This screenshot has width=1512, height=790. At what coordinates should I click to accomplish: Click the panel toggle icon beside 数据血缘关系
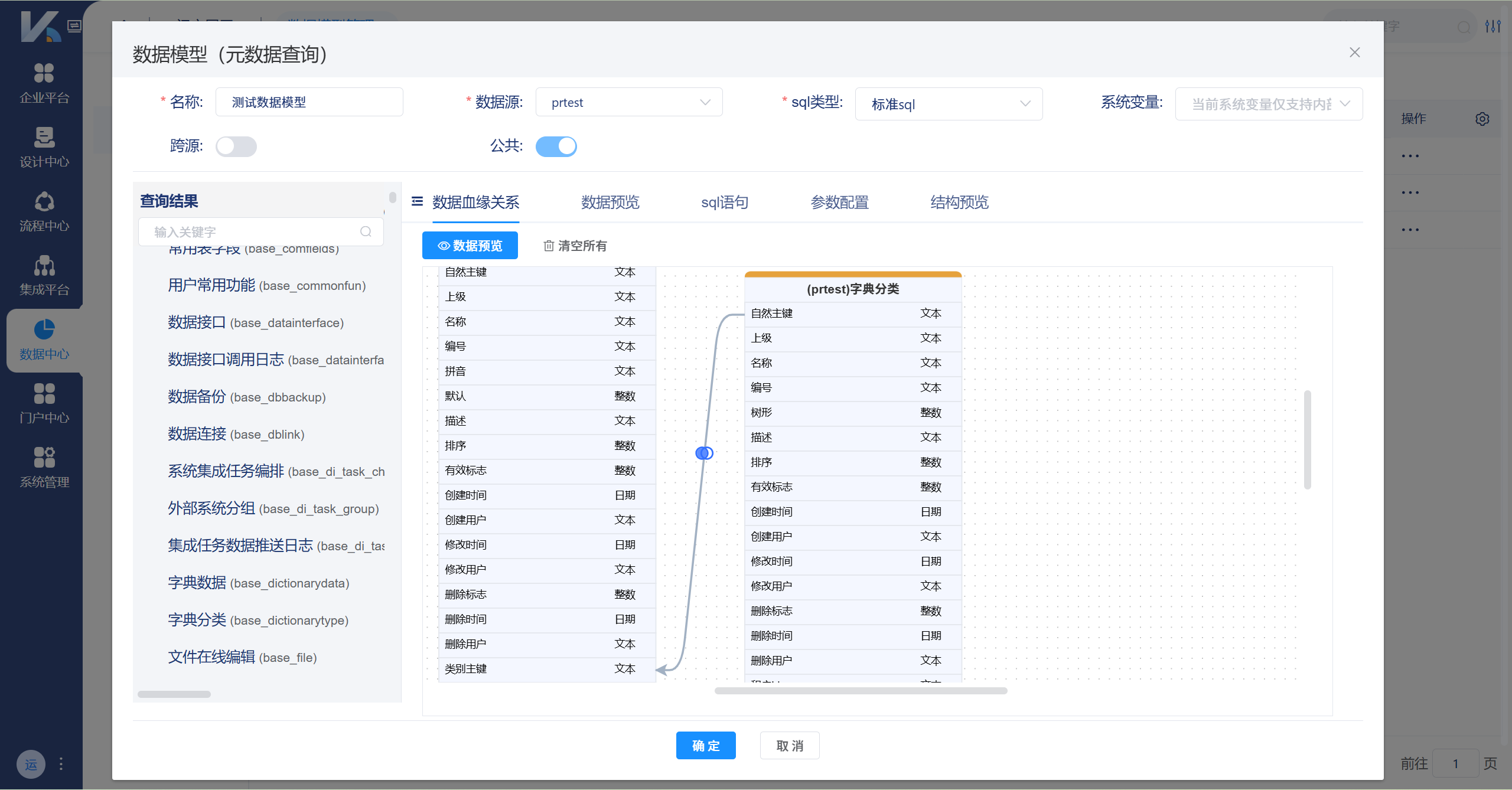417,202
